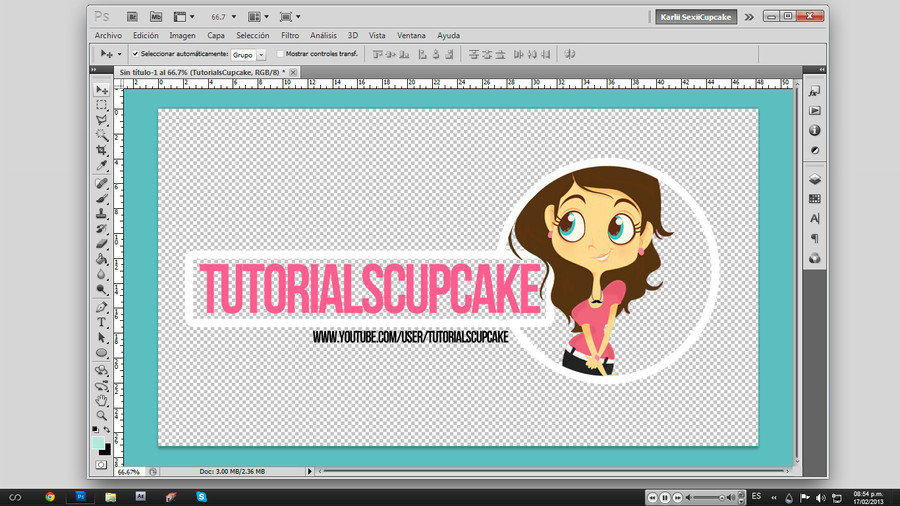
Task: Select the Paint Bucket tool
Action: (102, 259)
